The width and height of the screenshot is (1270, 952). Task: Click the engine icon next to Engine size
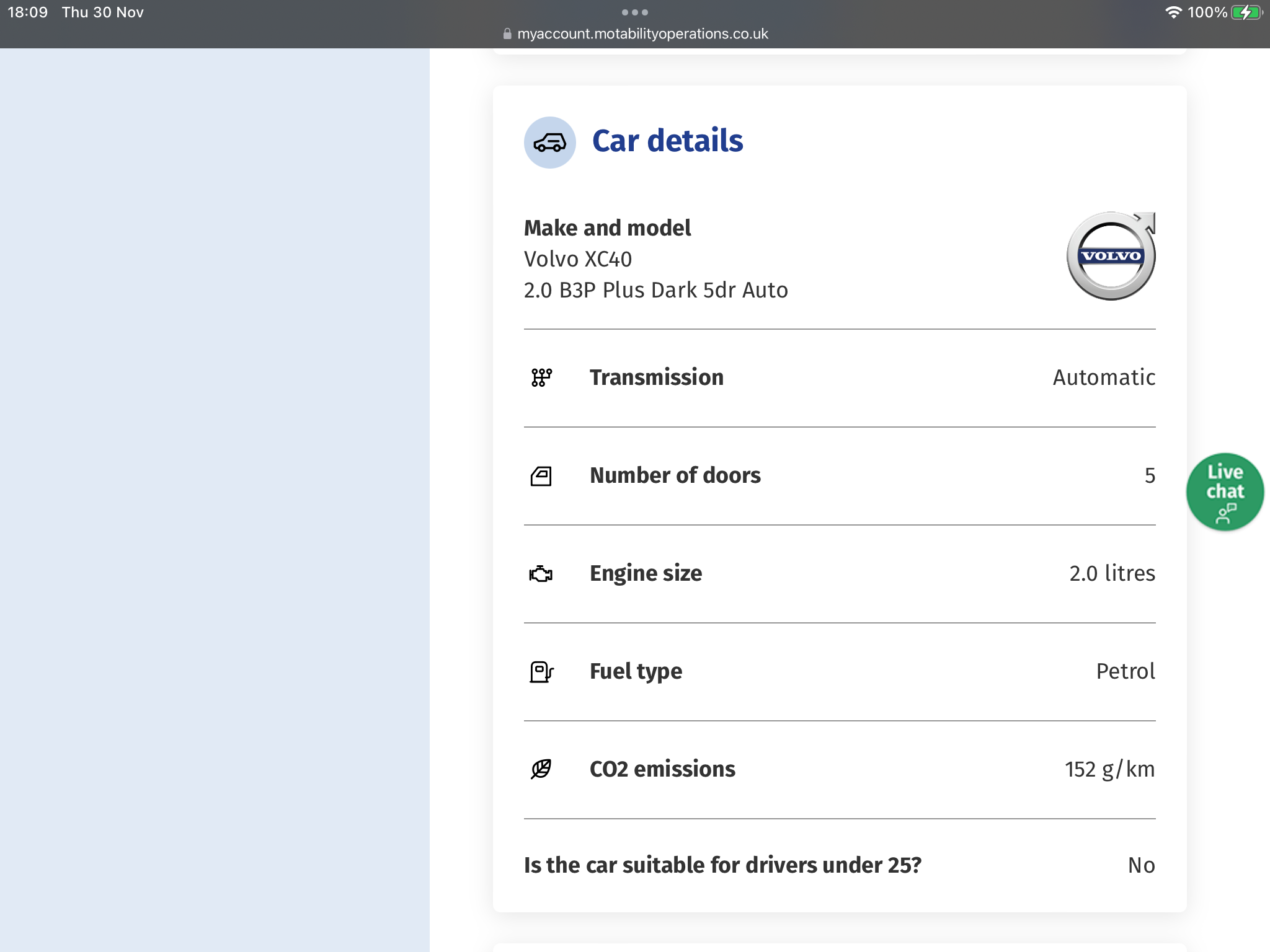(541, 573)
